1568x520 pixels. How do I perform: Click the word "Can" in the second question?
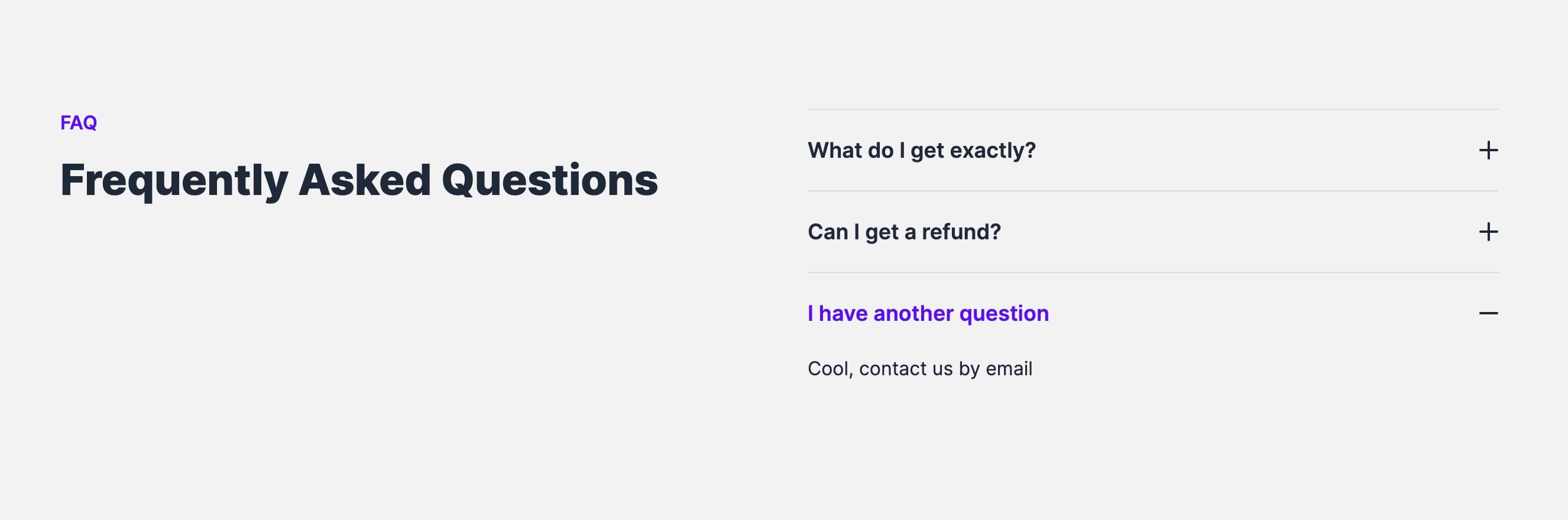827,232
